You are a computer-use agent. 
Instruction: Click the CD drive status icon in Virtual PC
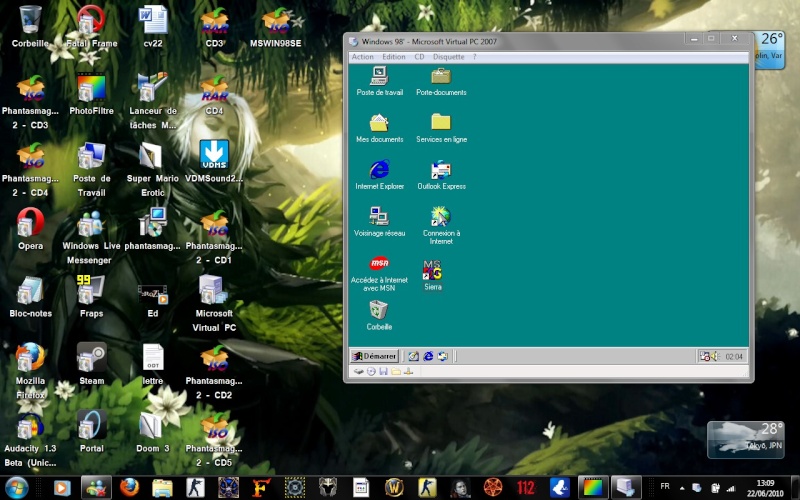coord(371,371)
